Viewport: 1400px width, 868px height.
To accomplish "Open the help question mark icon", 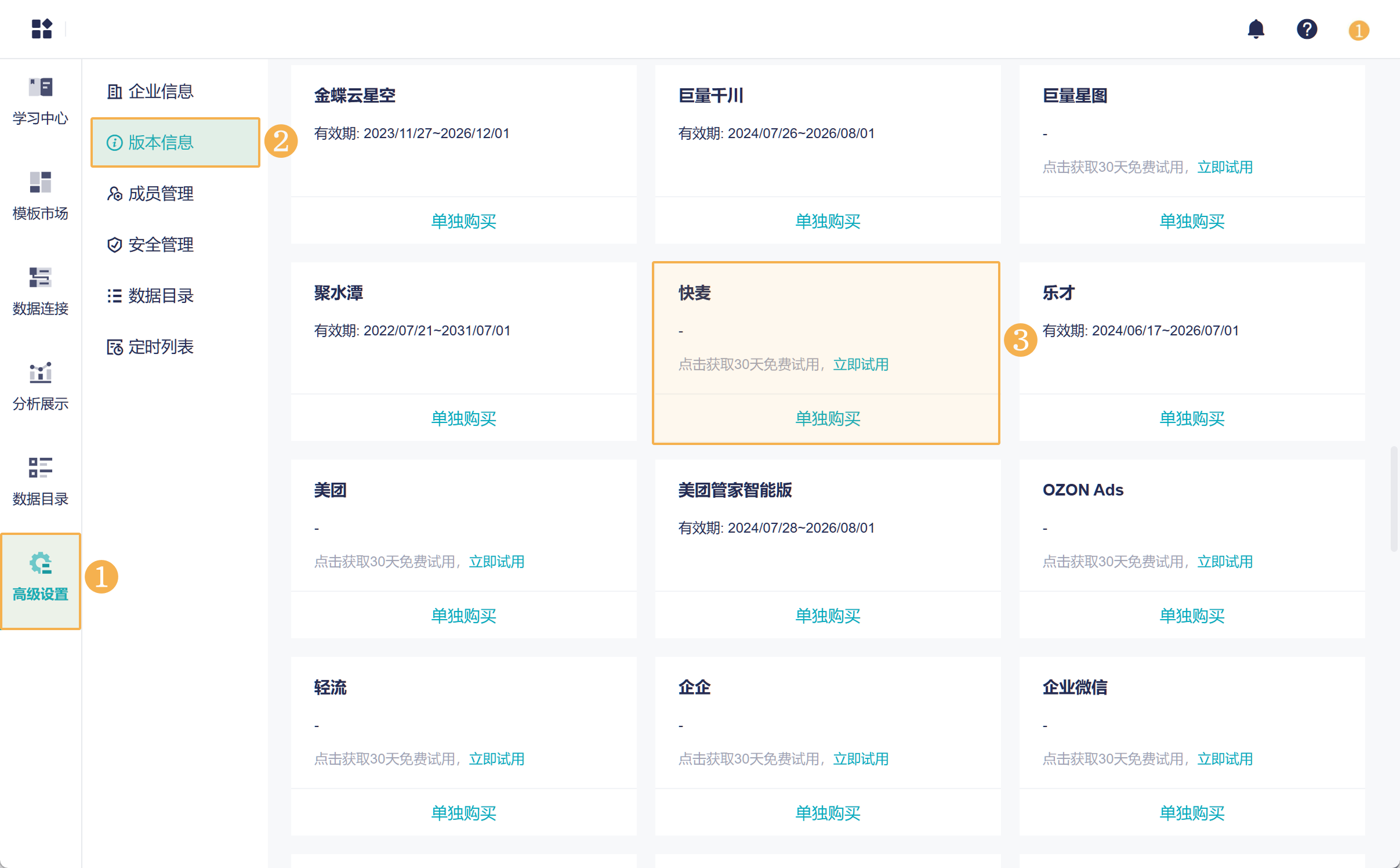I will (x=1307, y=29).
